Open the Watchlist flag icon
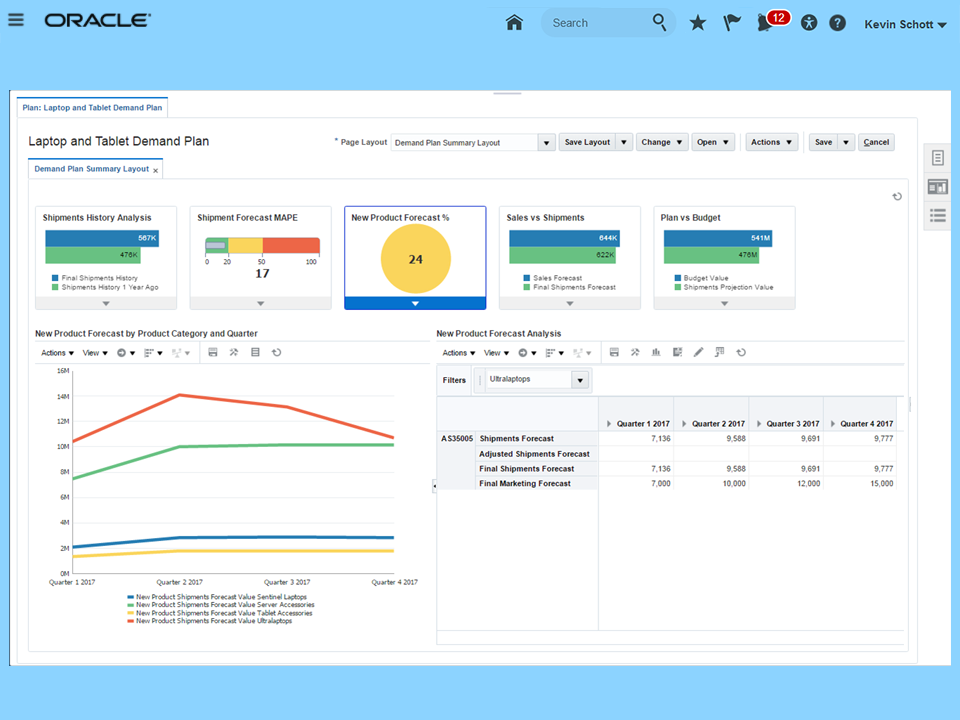The width and height of the screenshot is (960, 720). click(x=732, y=23)
